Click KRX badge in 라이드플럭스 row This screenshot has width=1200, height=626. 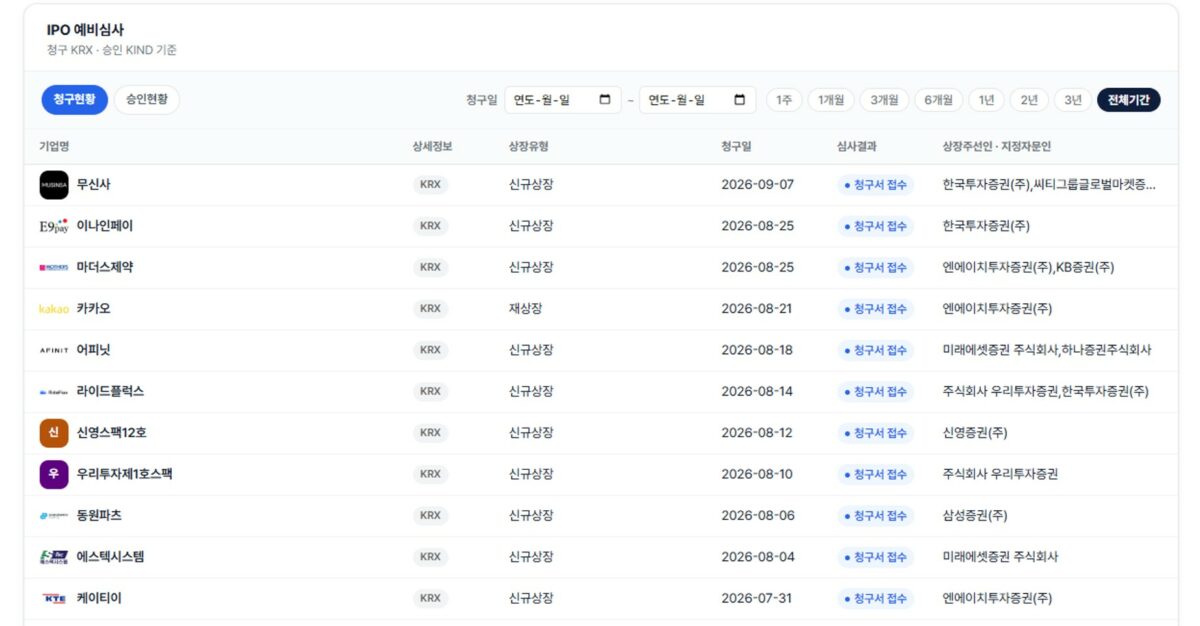pos(430,392)
